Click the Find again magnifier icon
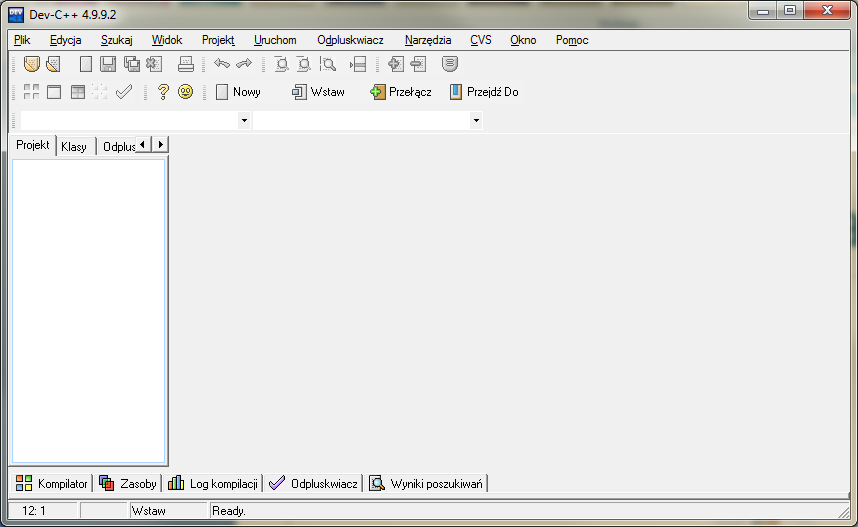The image size is (858, 527). [x=328, y=64]
